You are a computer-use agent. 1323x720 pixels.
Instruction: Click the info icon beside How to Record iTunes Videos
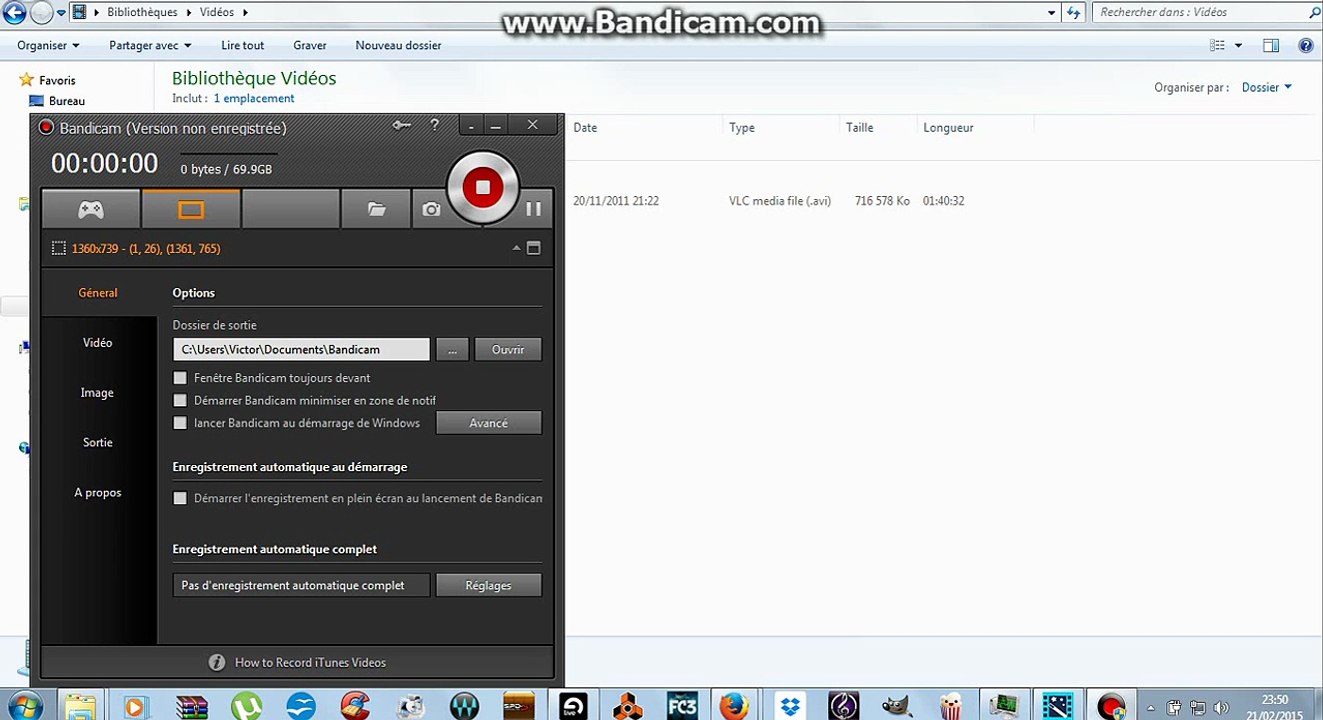(217, 662)
